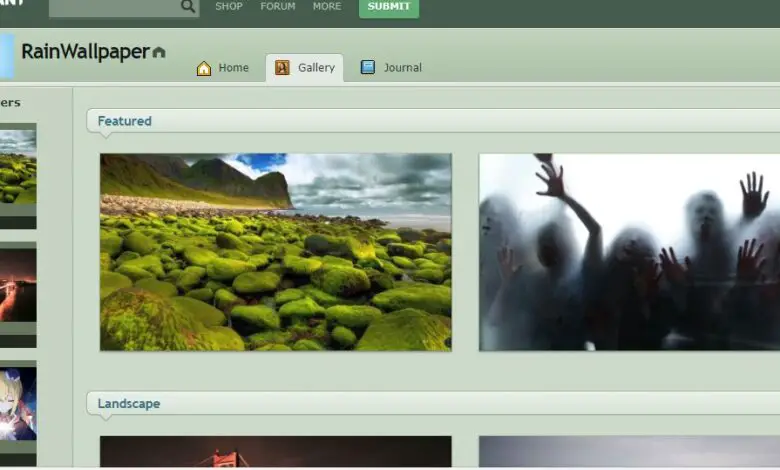This screenshot has height=470, width=780.
Task: Click the profile avatar image
Action: (6, 56)
